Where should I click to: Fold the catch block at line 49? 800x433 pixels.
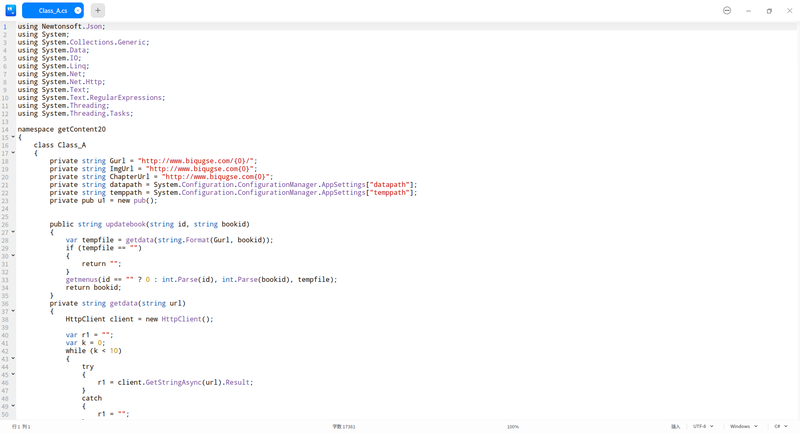[13, 406]
